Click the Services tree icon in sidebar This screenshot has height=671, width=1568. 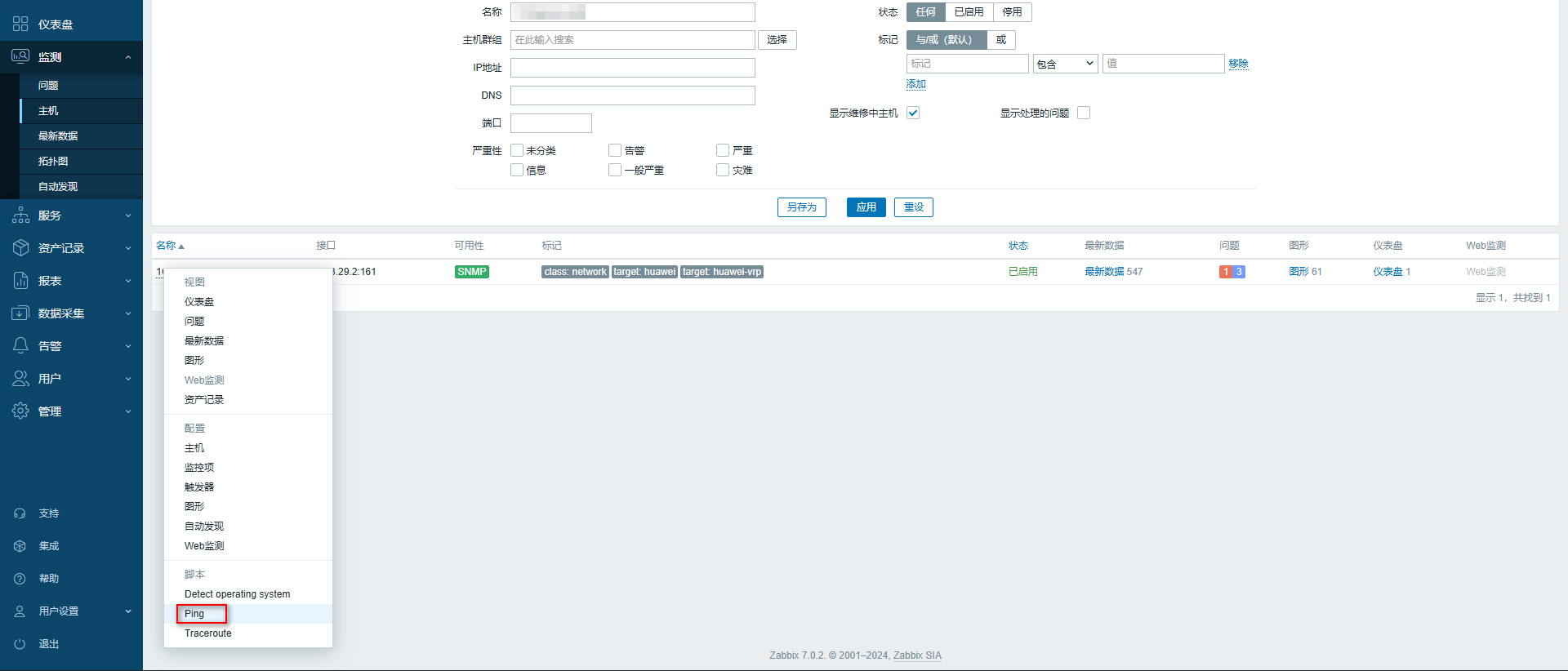tap(20, 216)
